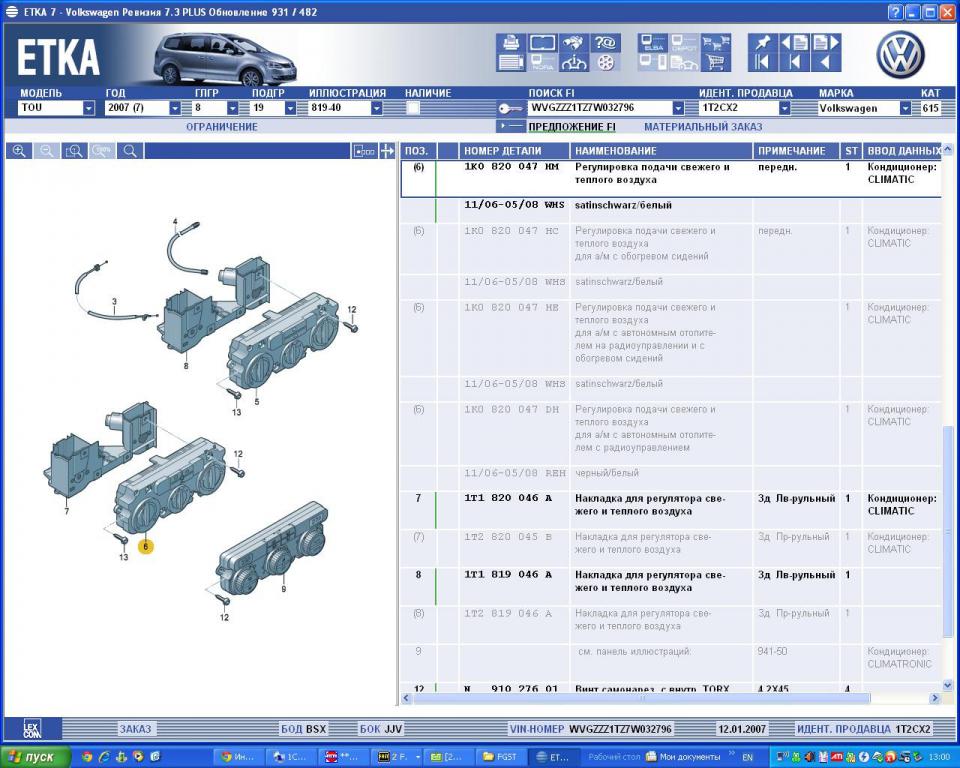This screenshot has height=768, width=960.
Task: Open the list view icon below printer
Action: coord(511,62)
